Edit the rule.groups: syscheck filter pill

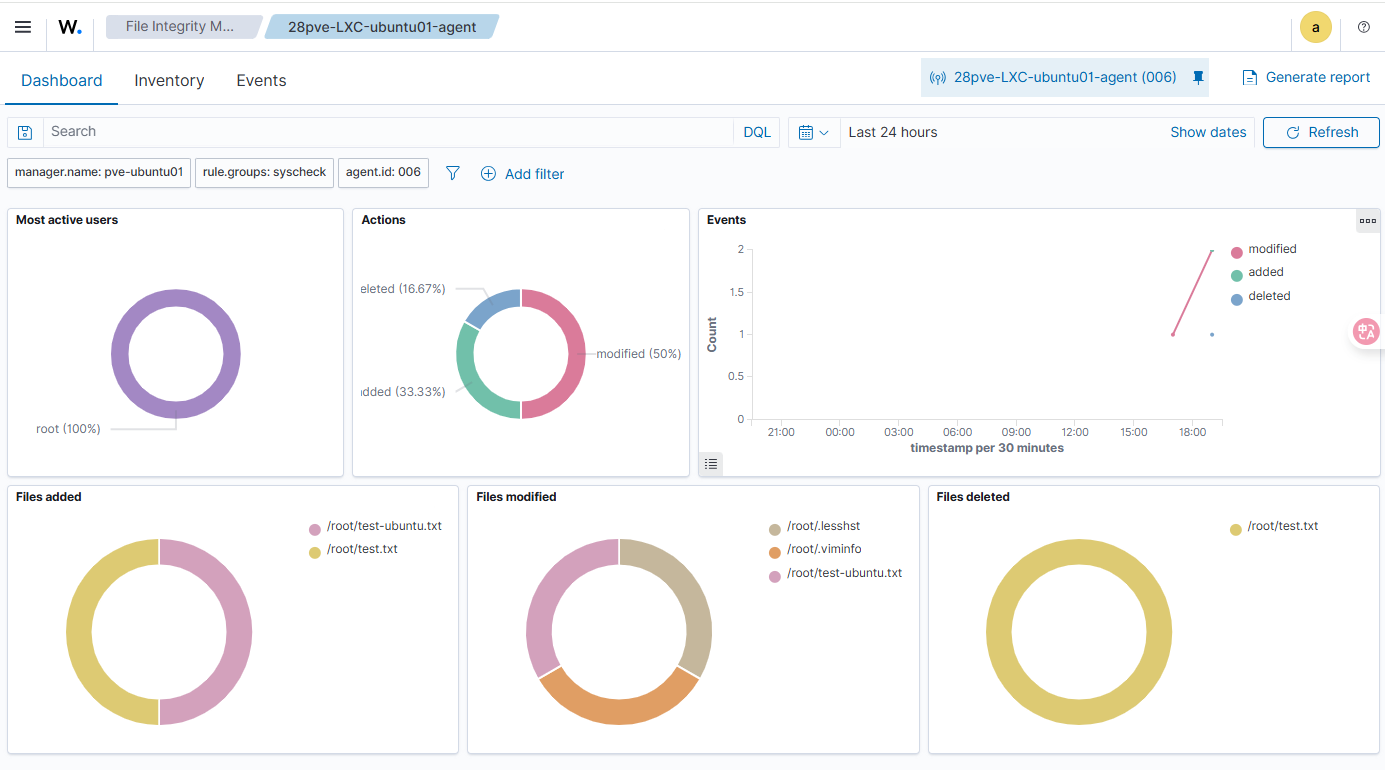(x=264, y=172)
